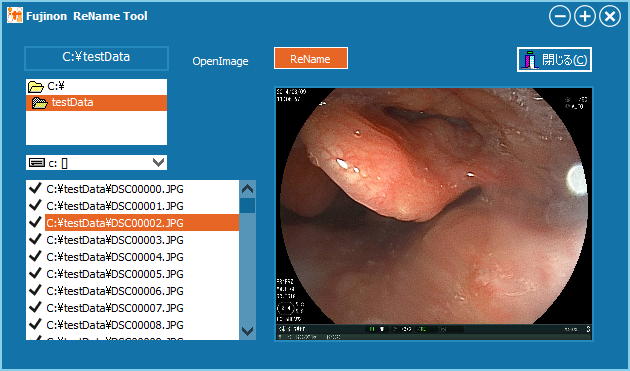Click the OpenImage label

[220, 61]
